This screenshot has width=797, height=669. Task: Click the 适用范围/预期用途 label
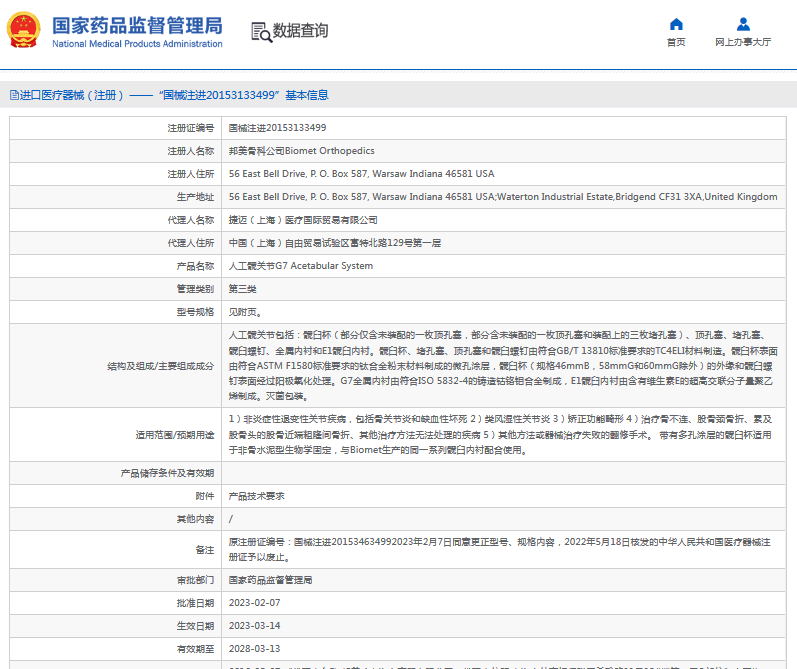point(175,435)
